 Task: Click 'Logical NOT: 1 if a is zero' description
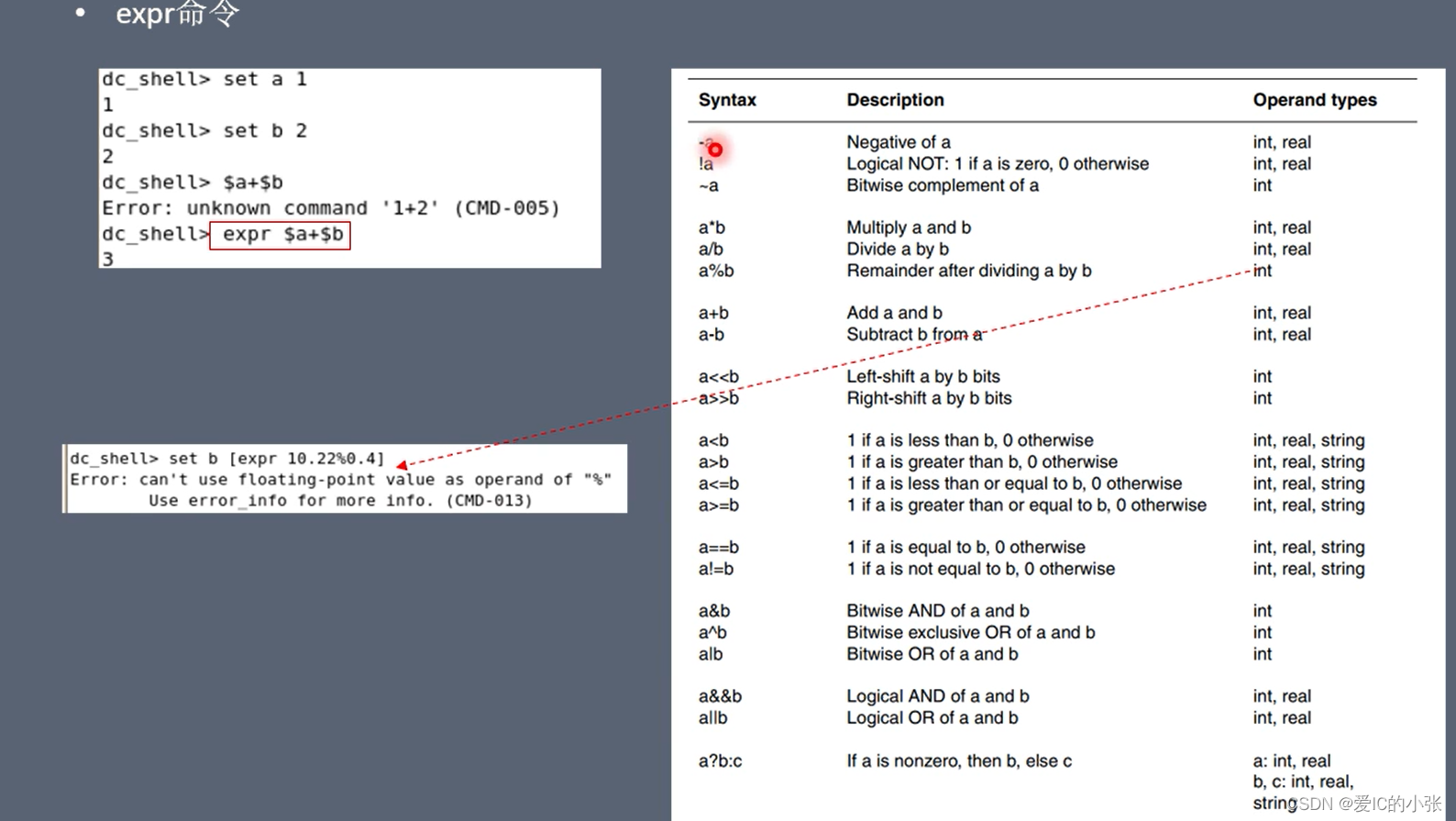coord(998,164)
